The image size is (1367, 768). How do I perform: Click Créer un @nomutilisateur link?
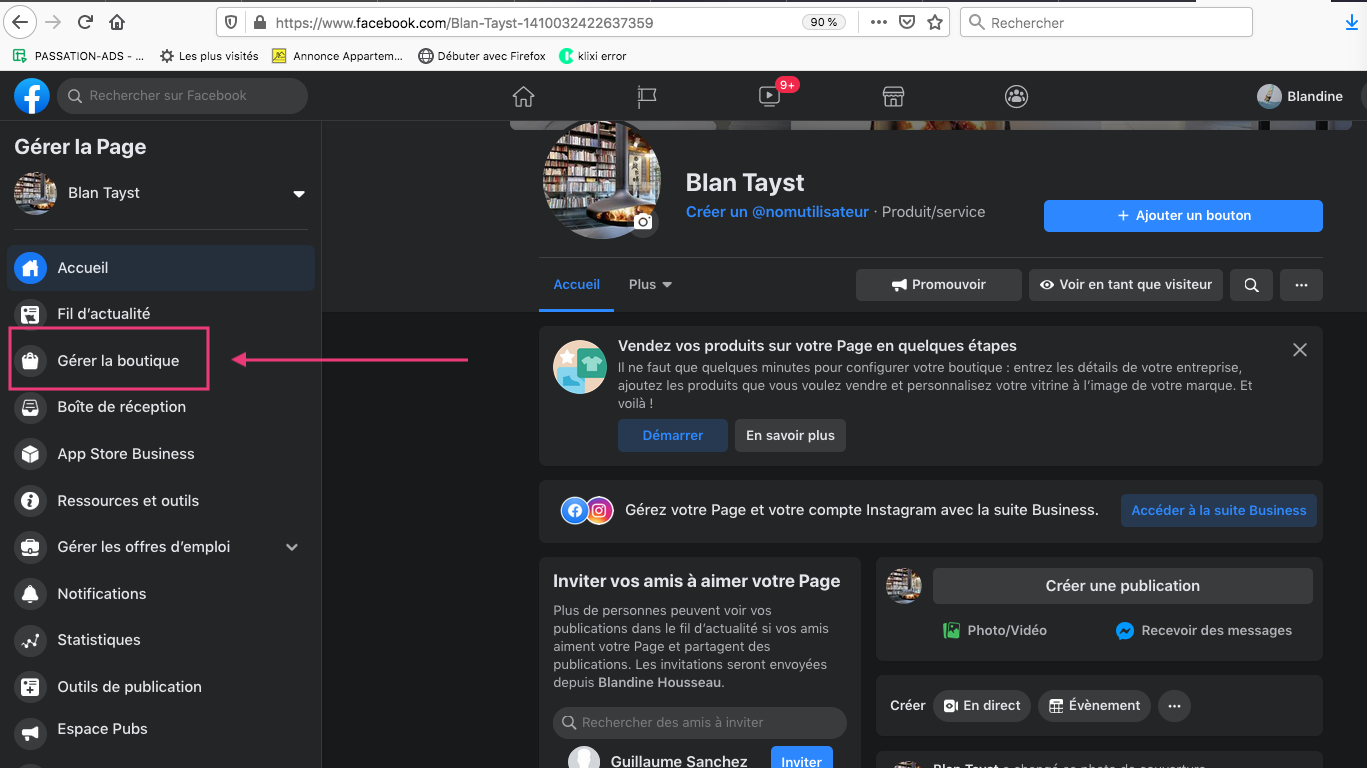click(x=777, y=212)
